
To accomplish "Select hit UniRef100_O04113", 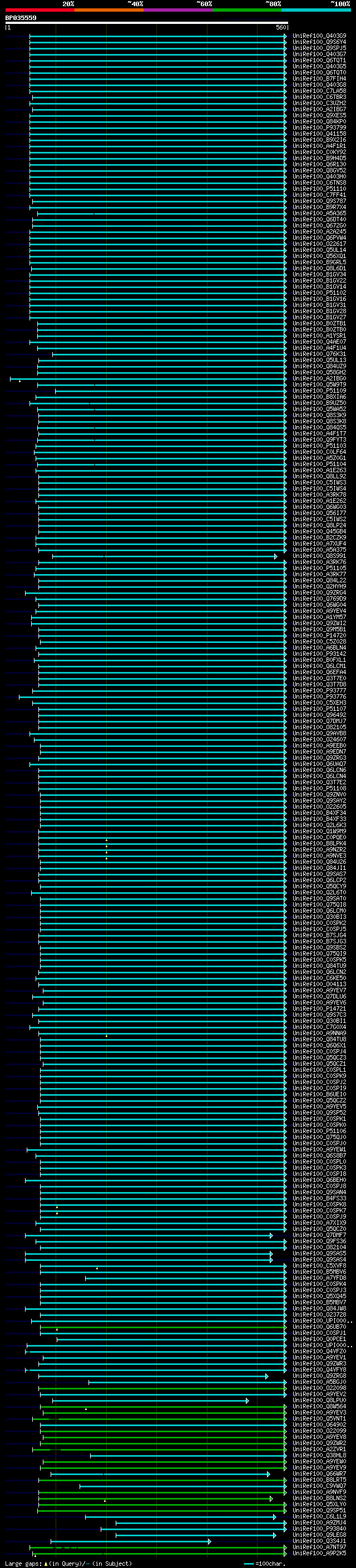I will pyautogui.click(x=319, y=983).
